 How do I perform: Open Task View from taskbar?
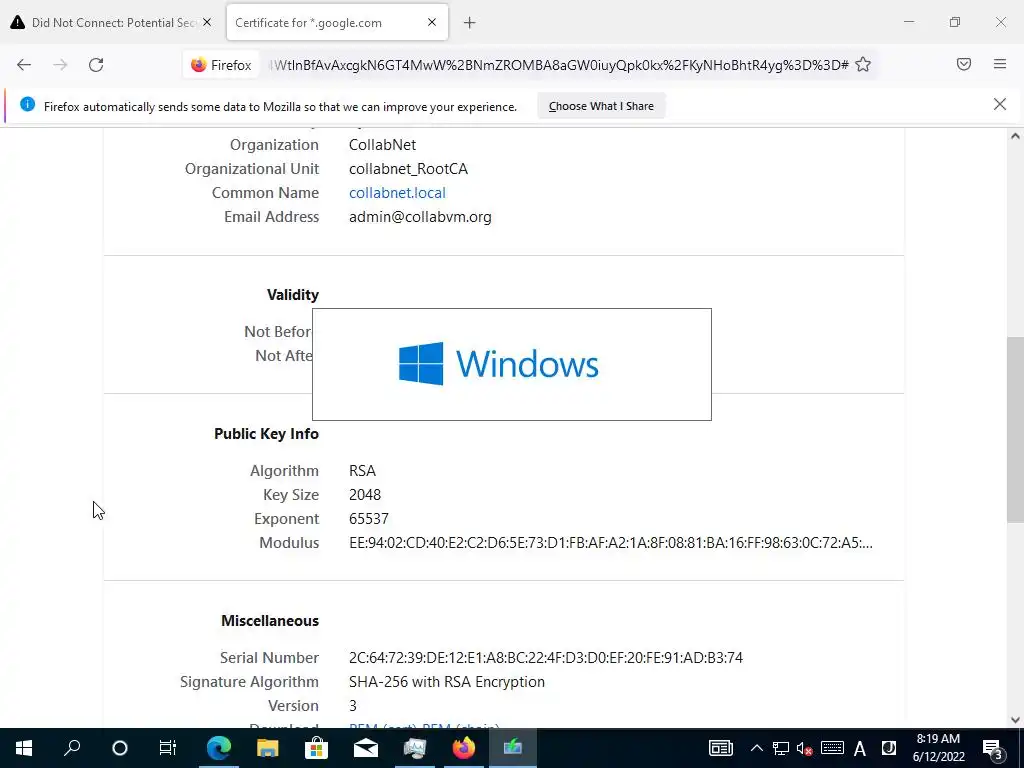tap(168, 748)
